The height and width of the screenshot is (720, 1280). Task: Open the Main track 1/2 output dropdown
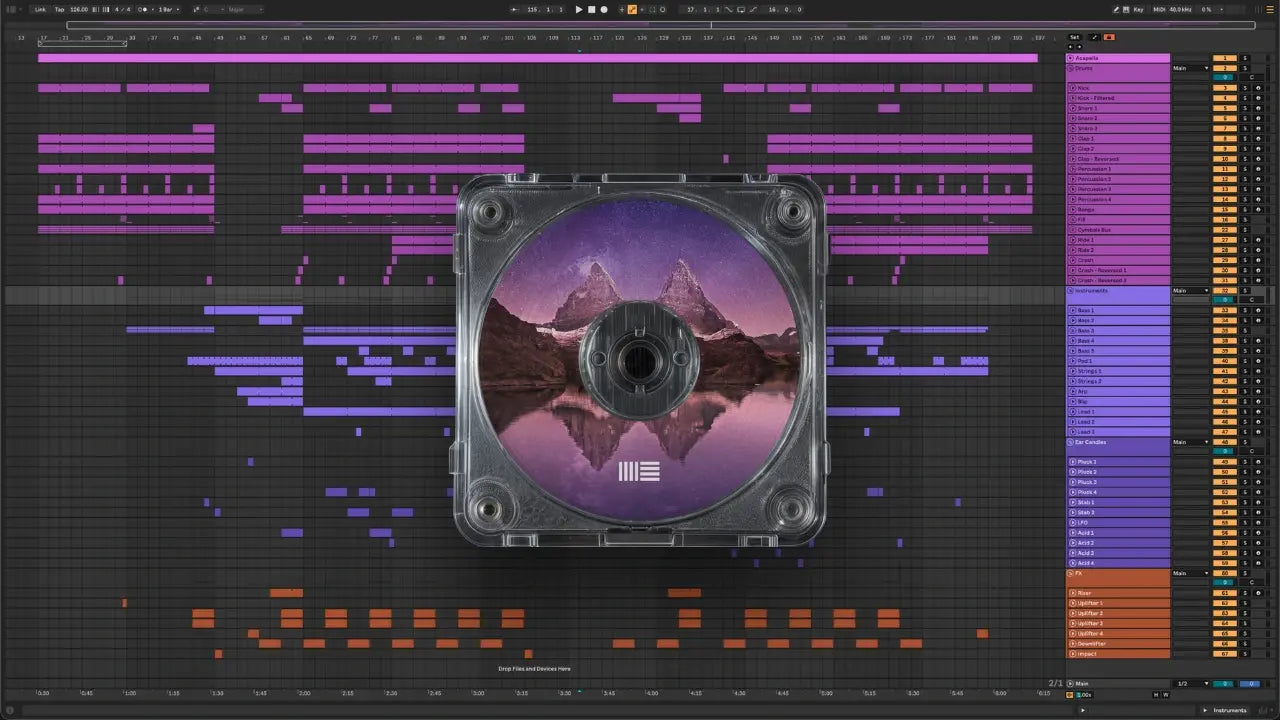(x=1191, y=684)
